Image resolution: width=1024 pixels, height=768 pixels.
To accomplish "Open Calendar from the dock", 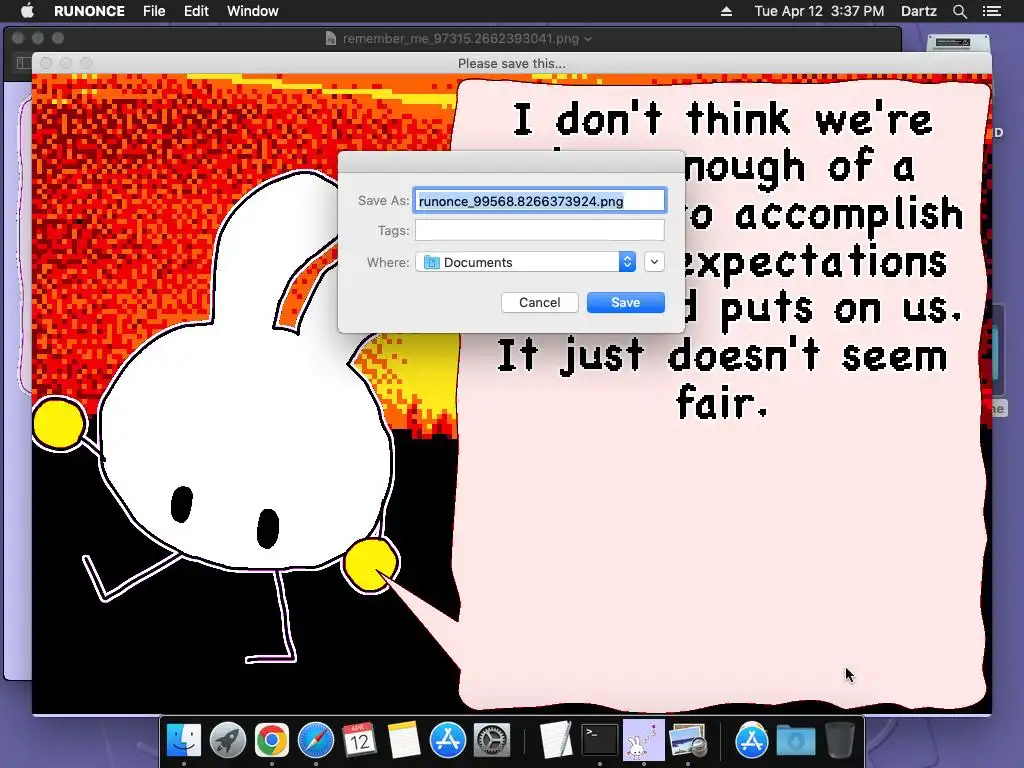I will coord(359,741).
